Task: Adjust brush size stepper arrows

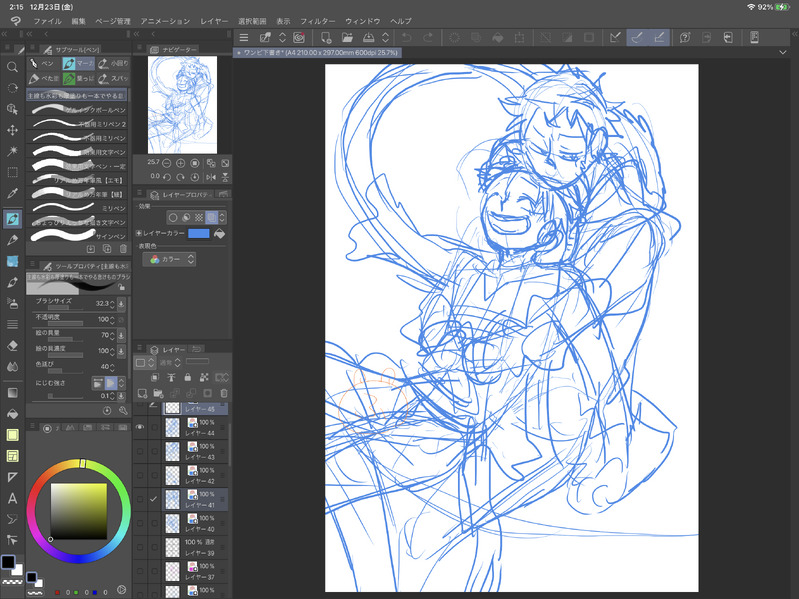Action: click(x=112, y=304)
